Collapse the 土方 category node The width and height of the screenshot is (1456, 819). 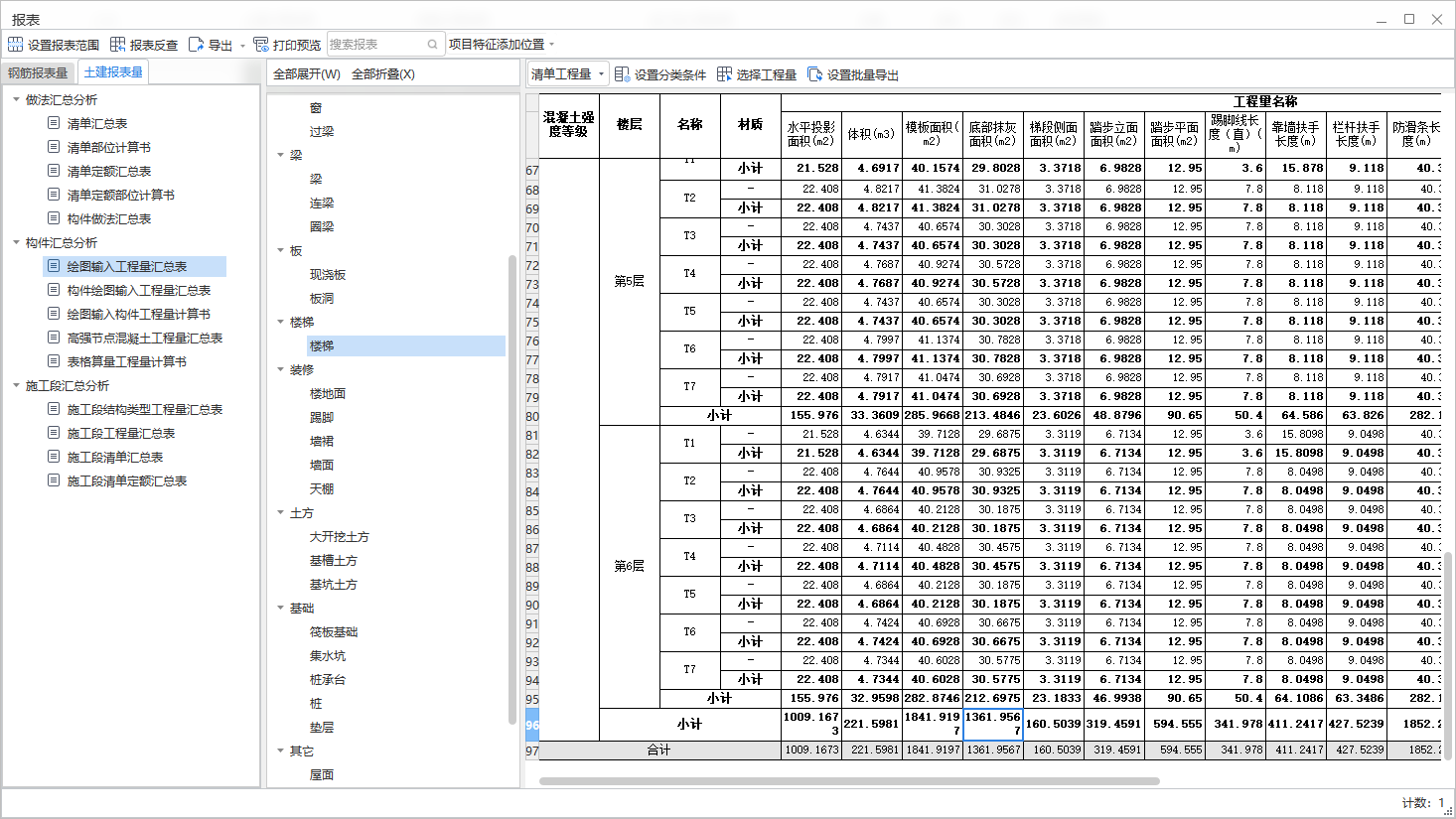pos(280,512)
